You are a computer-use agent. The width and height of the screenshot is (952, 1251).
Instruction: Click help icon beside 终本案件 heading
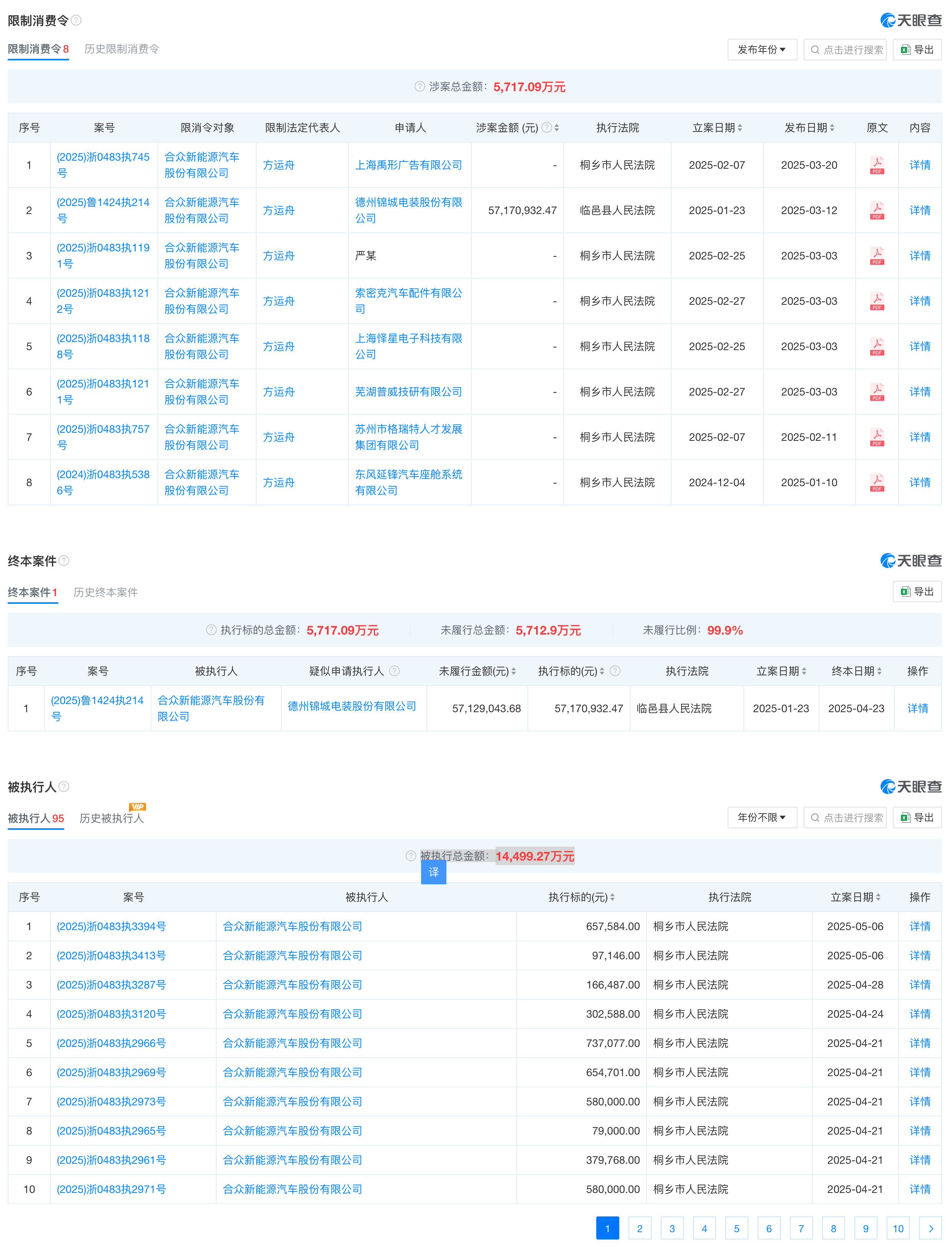64,561
